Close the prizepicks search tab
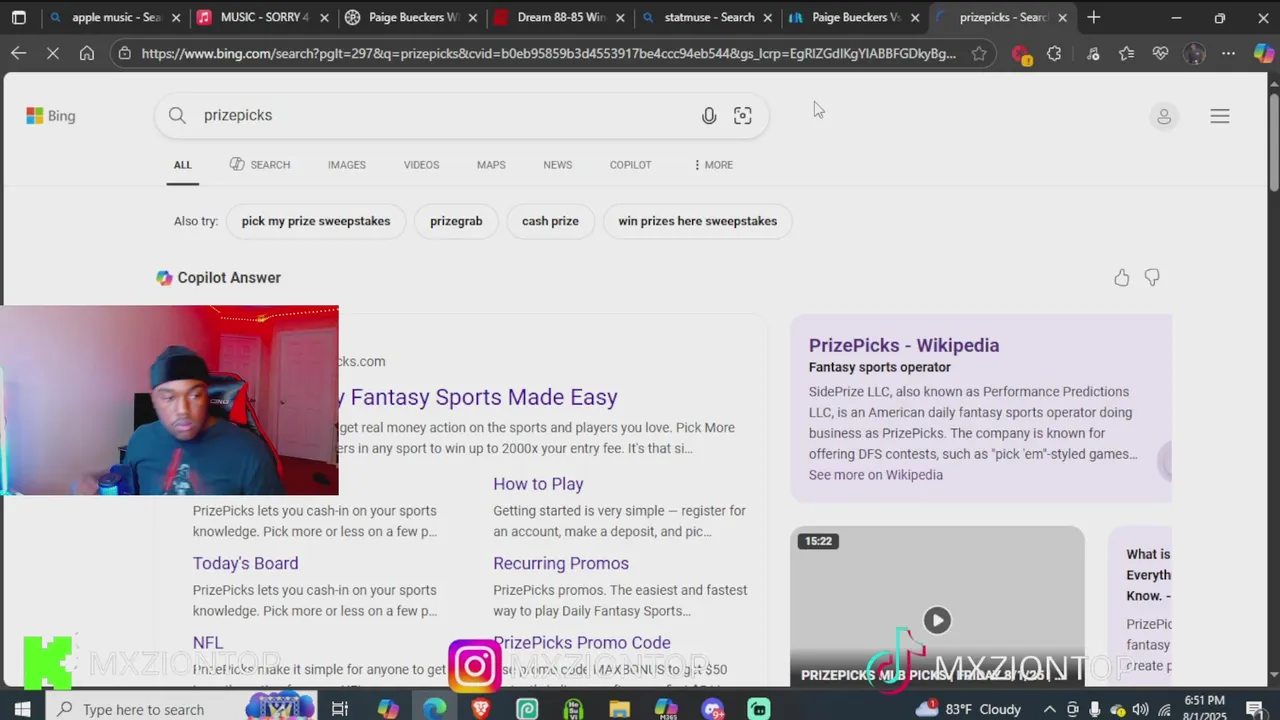Screen dimensions: 1280x720 click(x=1062, y=17)
